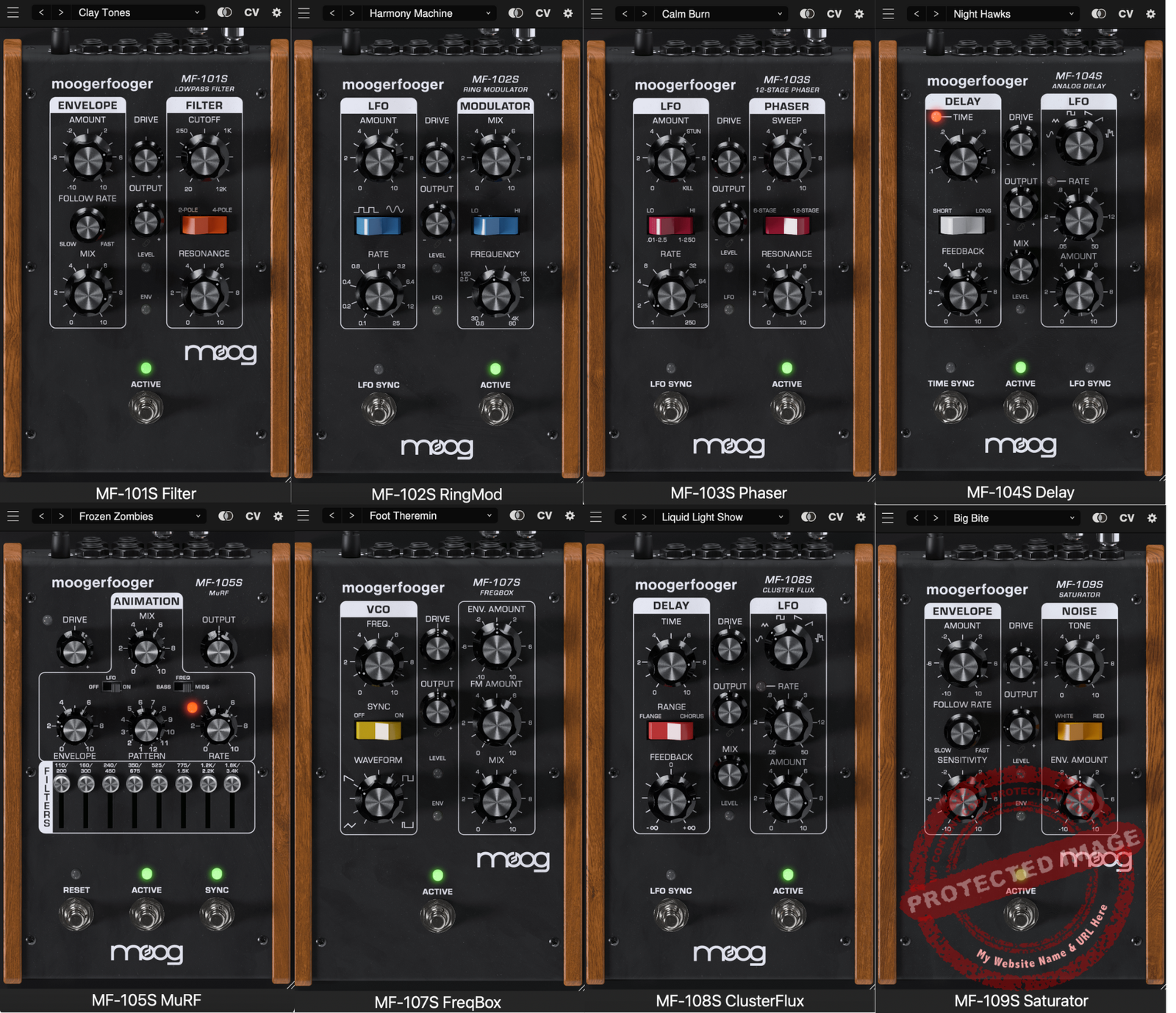
Task: Click PATTERN knob on MF-105S MuRF
Action: click(x=146, y=729)
